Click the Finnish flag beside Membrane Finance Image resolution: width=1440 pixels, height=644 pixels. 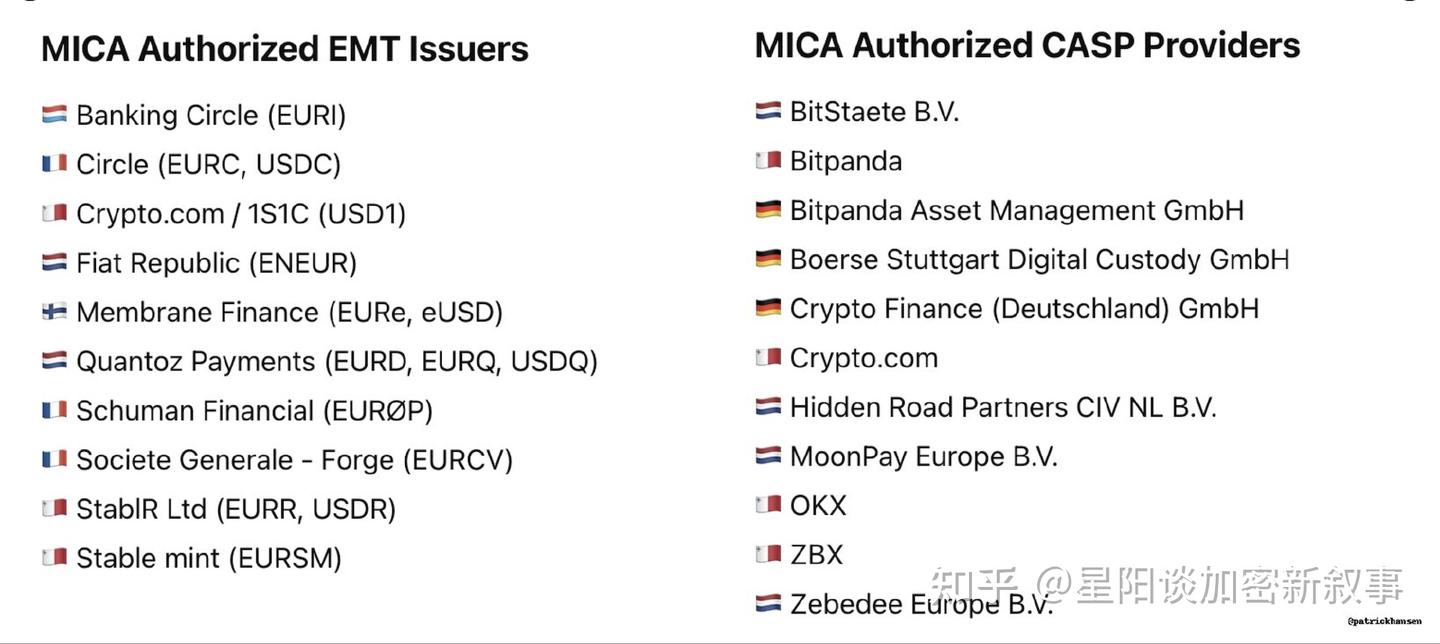click(x=54, y=312)
